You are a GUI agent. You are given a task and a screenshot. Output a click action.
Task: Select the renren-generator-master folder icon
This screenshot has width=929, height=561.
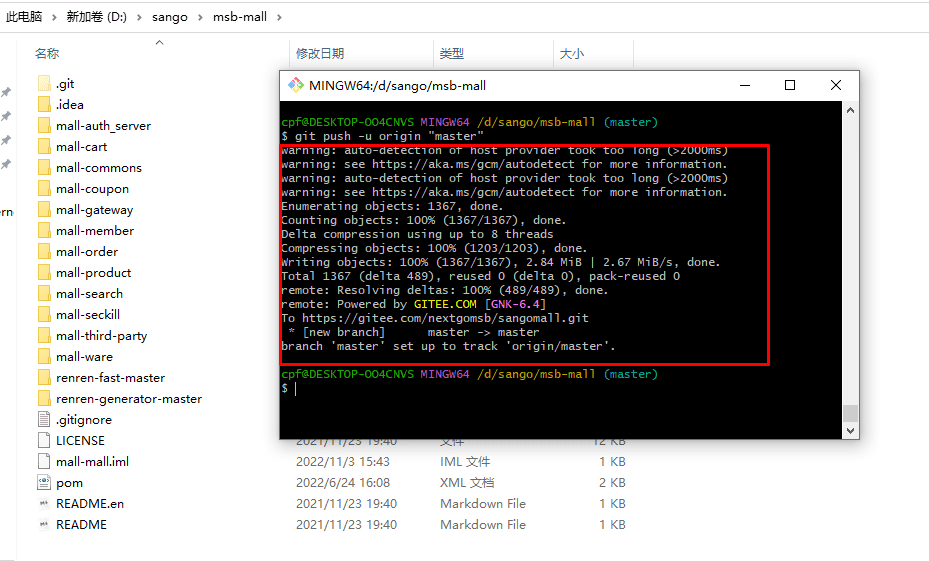pos(44,399)
